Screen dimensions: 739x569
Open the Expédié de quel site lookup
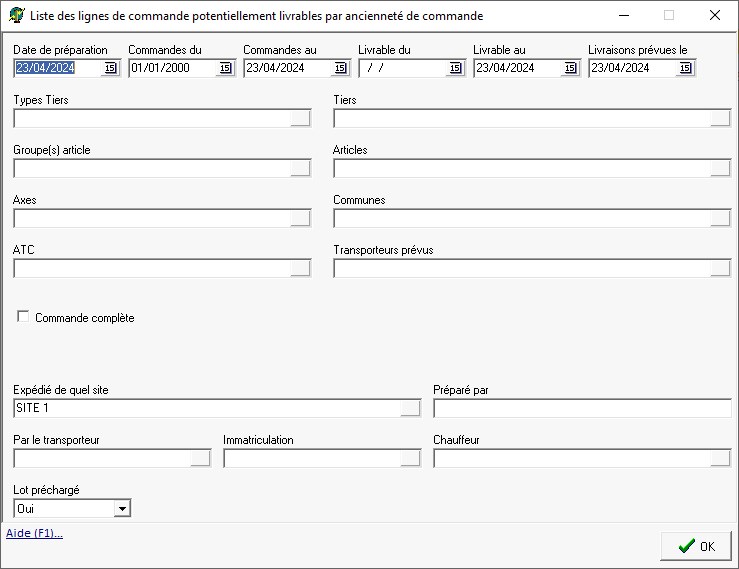tap(410, 408)
